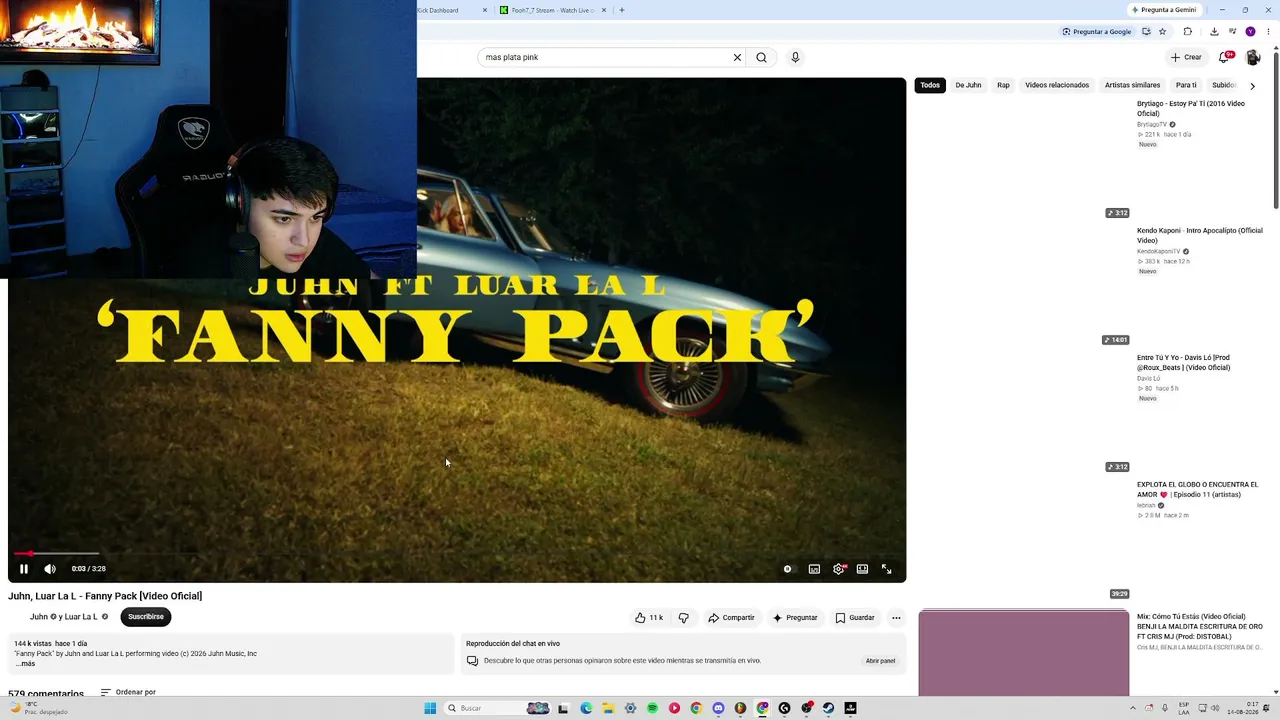This screenshot has width=1280, height=720.
Task: Open the Chrome three-dot menu
Action: pyautogui.click(x=1266, y=31)
